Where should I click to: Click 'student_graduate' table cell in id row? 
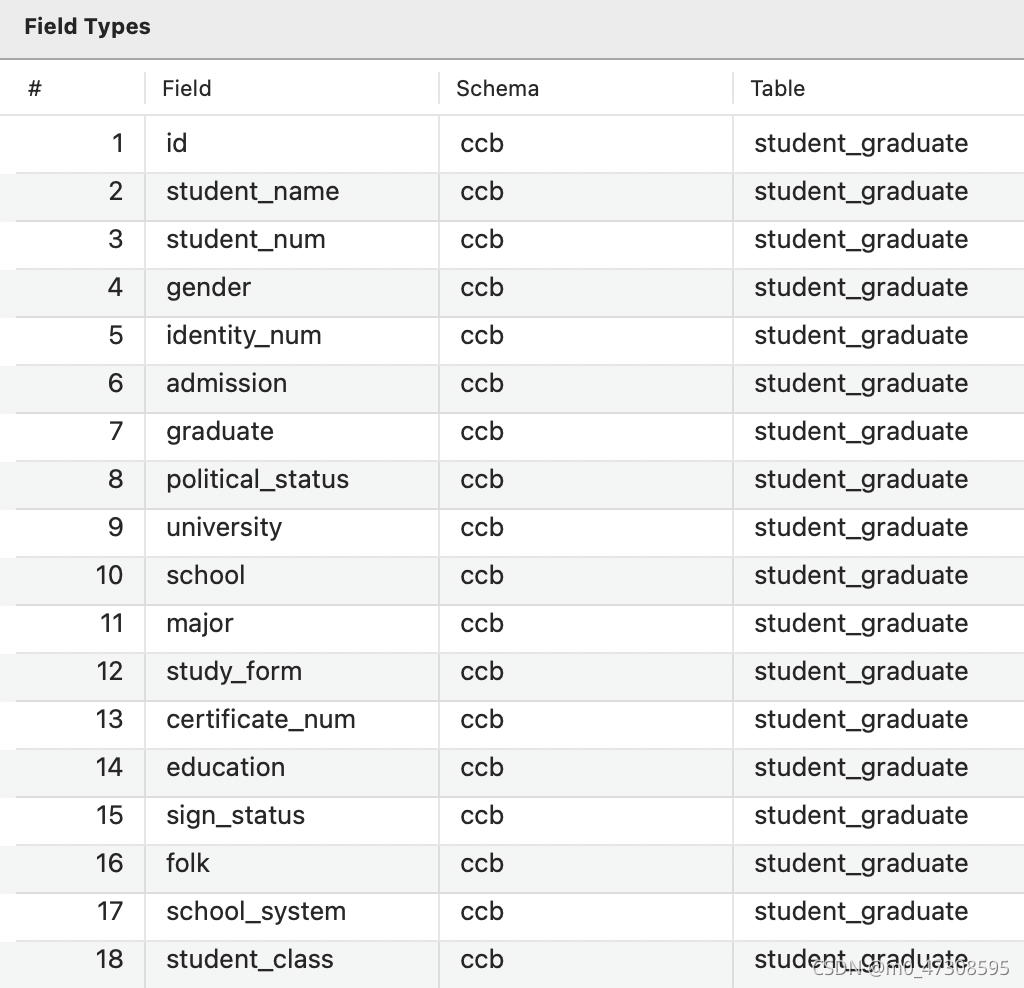tap(878, 144)
